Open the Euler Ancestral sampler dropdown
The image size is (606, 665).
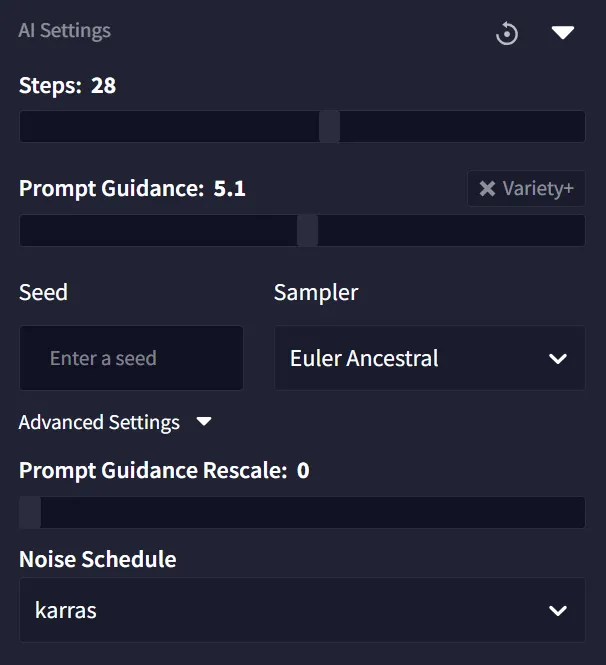pyautogui.click(x=430, y=358)
